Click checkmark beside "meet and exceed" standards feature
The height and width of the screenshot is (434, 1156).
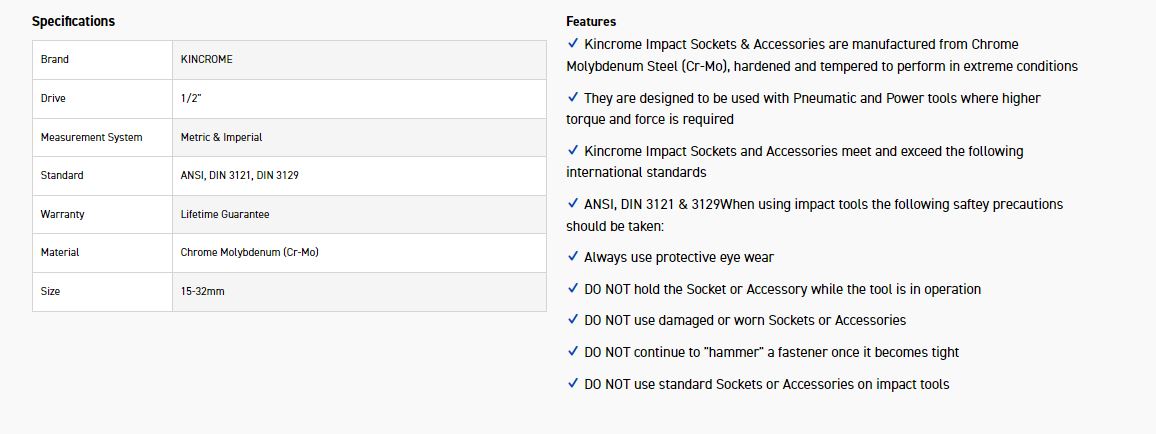click(x=573, y=151)
